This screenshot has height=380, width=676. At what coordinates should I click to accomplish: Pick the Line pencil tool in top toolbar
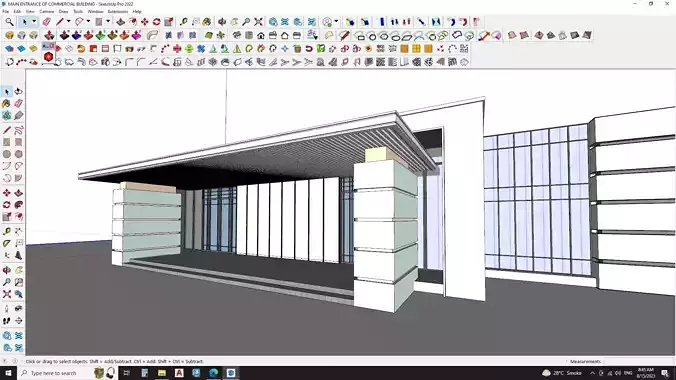point(59,22)
